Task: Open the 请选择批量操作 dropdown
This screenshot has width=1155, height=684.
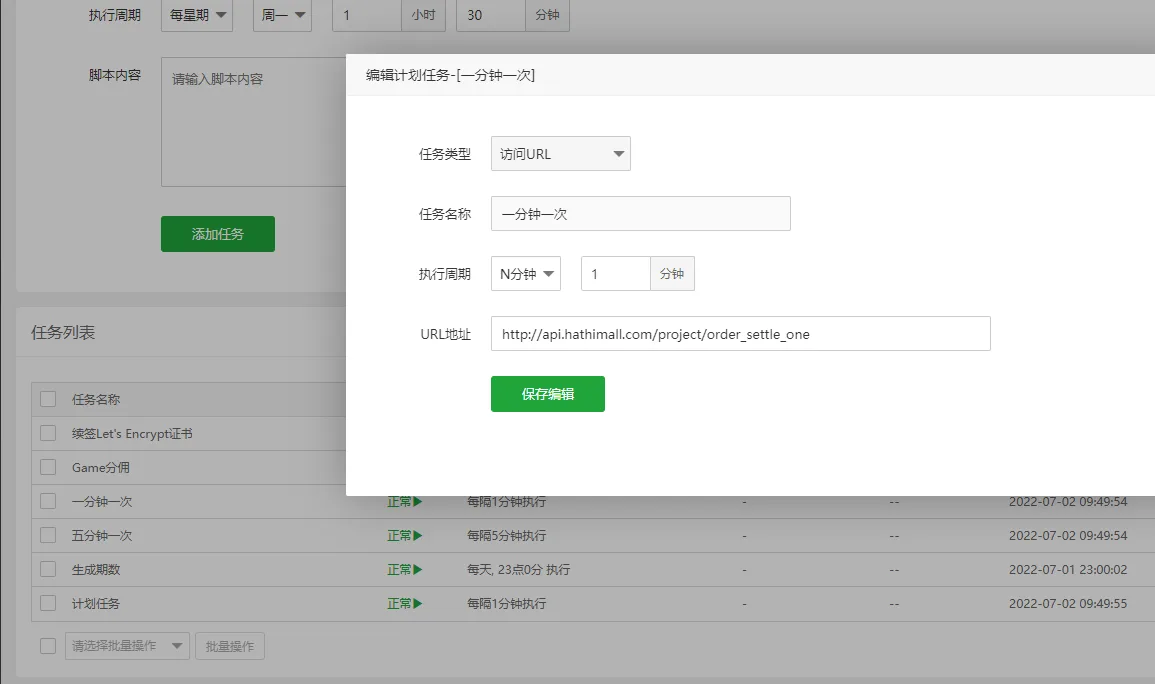Action: 127,646
